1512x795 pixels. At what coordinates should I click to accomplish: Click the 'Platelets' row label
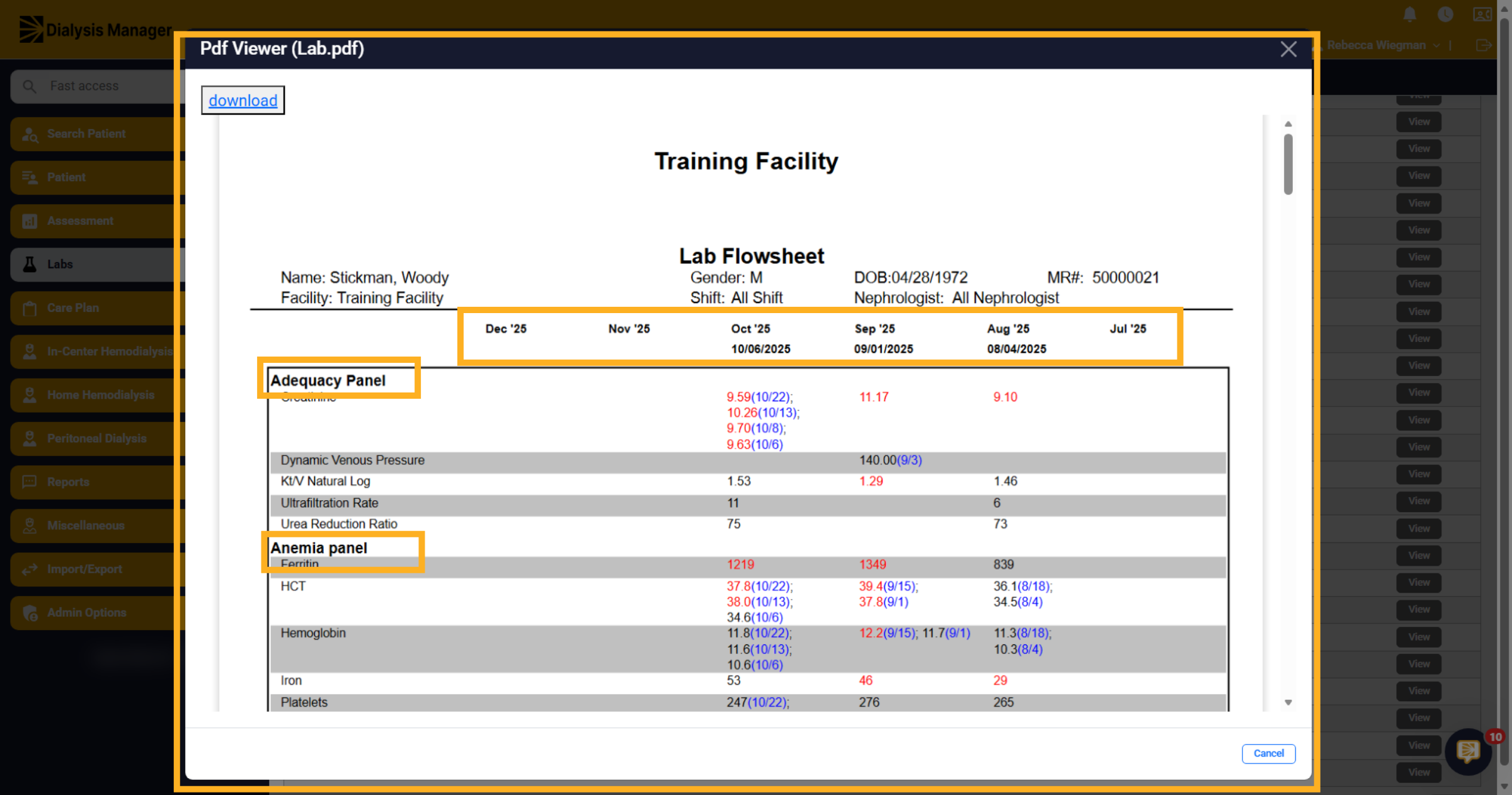[x=304, y=702]
